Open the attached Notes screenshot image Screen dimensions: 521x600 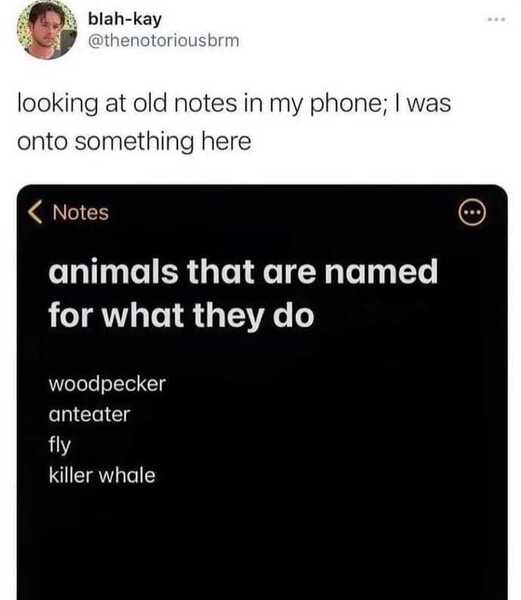pos(262,392)
